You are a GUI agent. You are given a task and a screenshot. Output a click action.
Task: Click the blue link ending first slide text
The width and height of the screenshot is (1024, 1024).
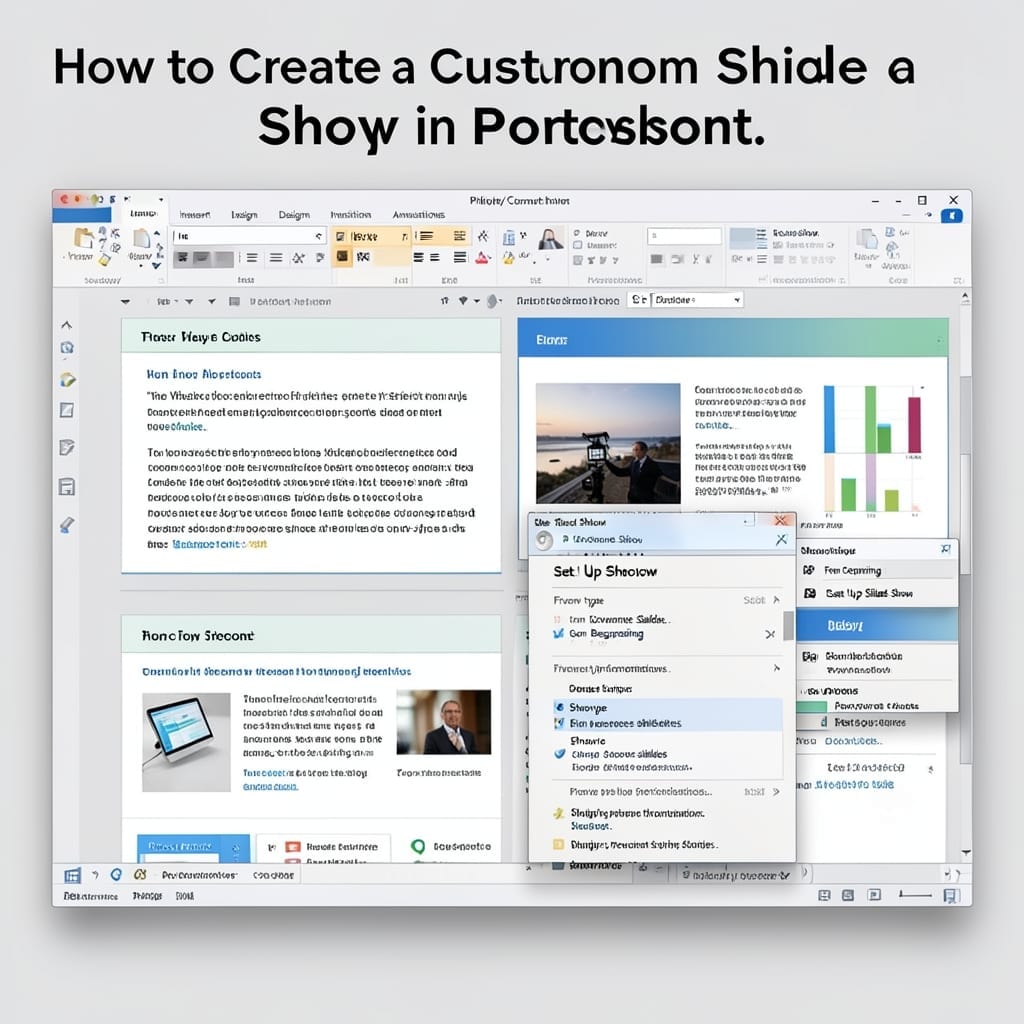219,544
